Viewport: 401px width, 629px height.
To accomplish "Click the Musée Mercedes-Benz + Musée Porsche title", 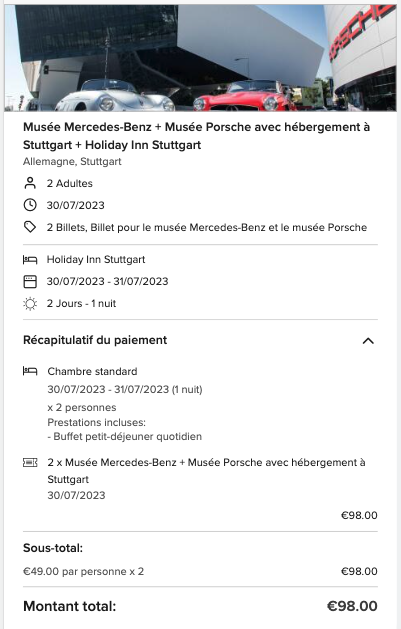I will coord(196,136).
